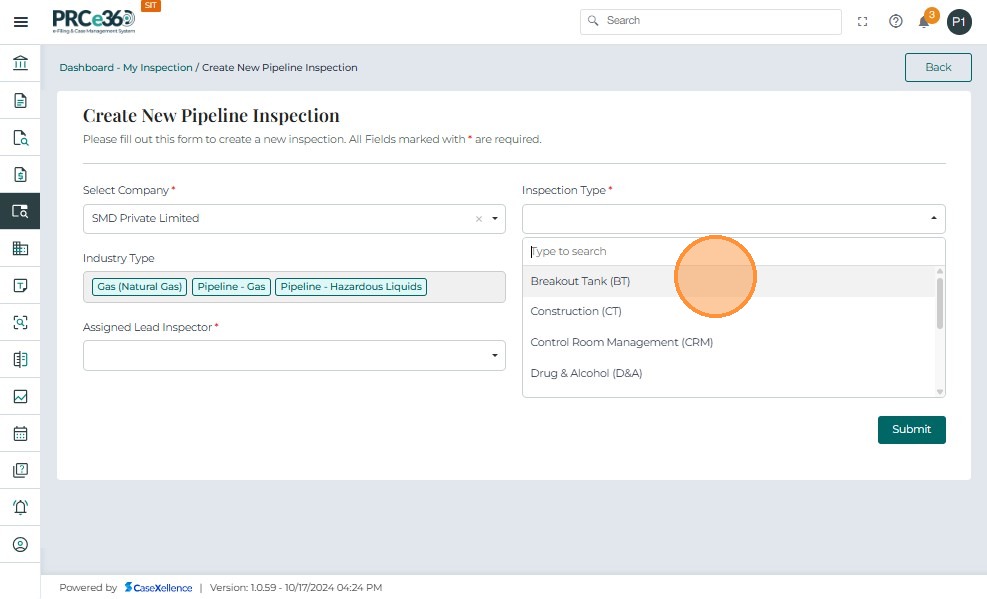Toggle fullscreen mode icon
987x599 pixels.
(863, 21)
